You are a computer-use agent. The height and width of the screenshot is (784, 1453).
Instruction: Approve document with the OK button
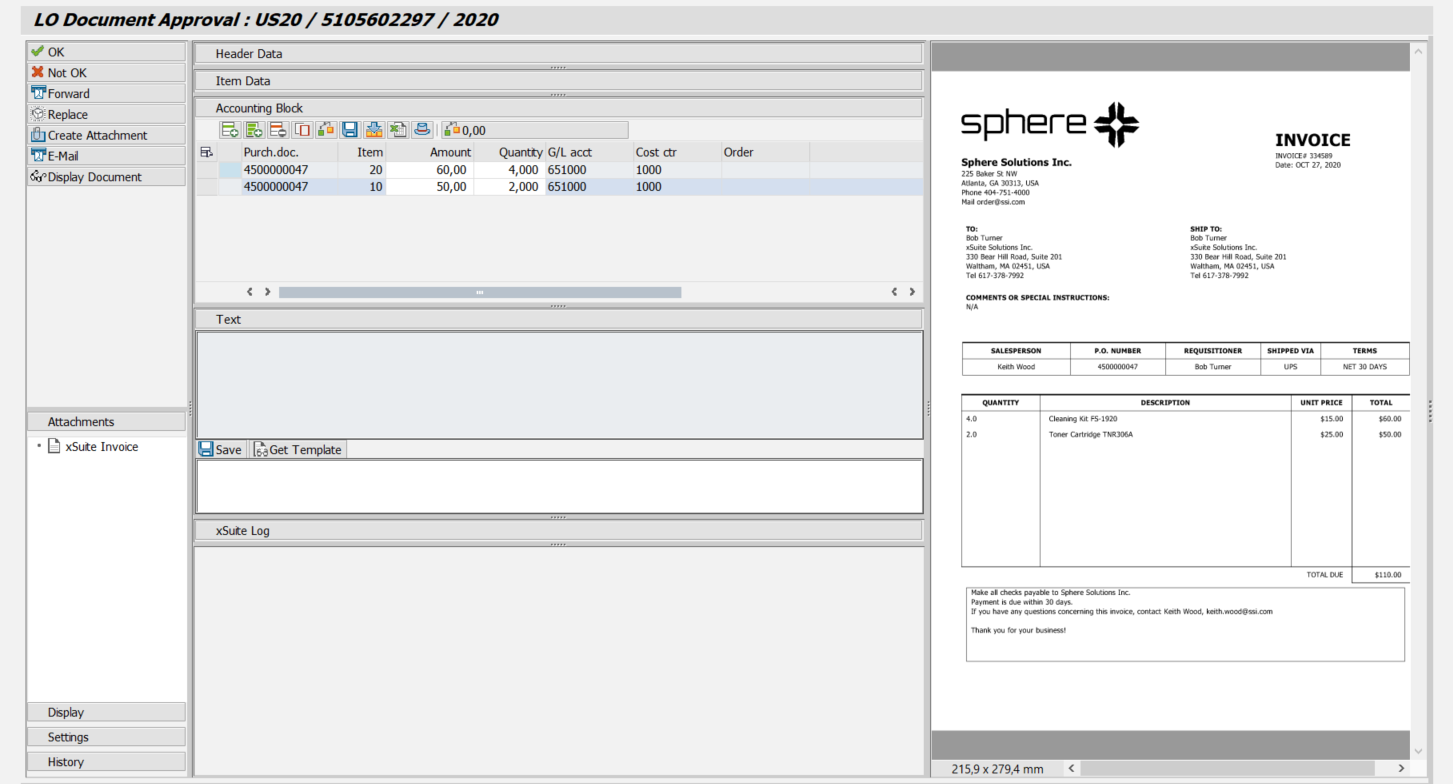(106, 52)
